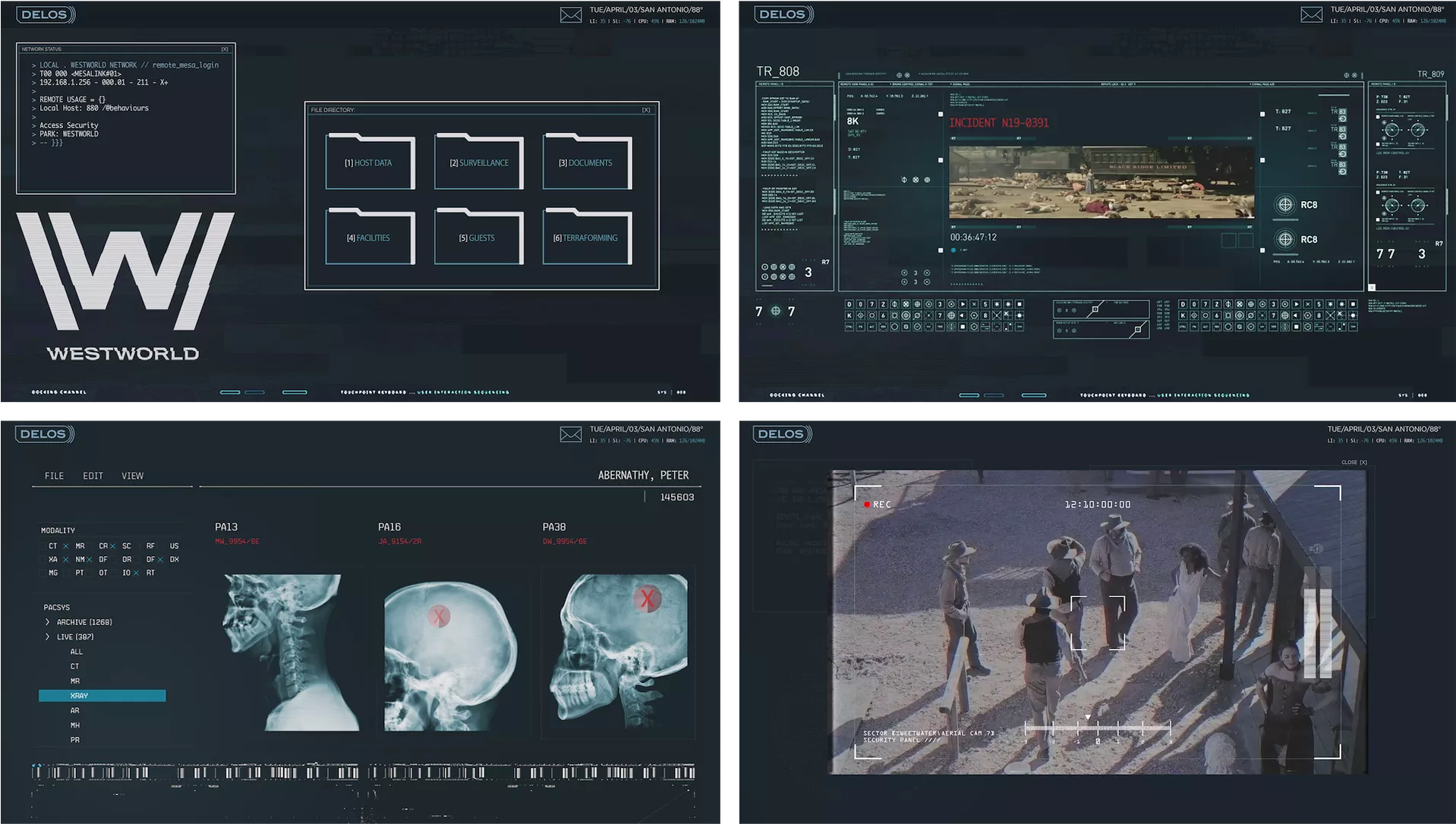
Task: Toggle the MR modality checkbox
Action: [66, 546]
